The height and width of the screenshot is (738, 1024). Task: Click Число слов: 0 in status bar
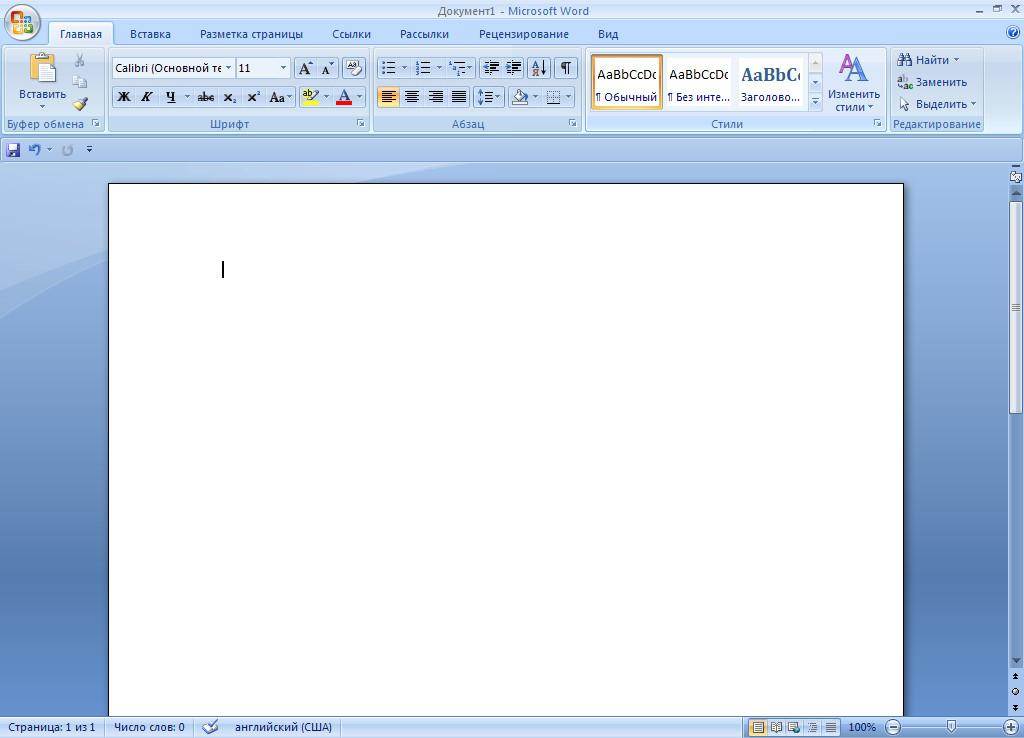(150, 727)
